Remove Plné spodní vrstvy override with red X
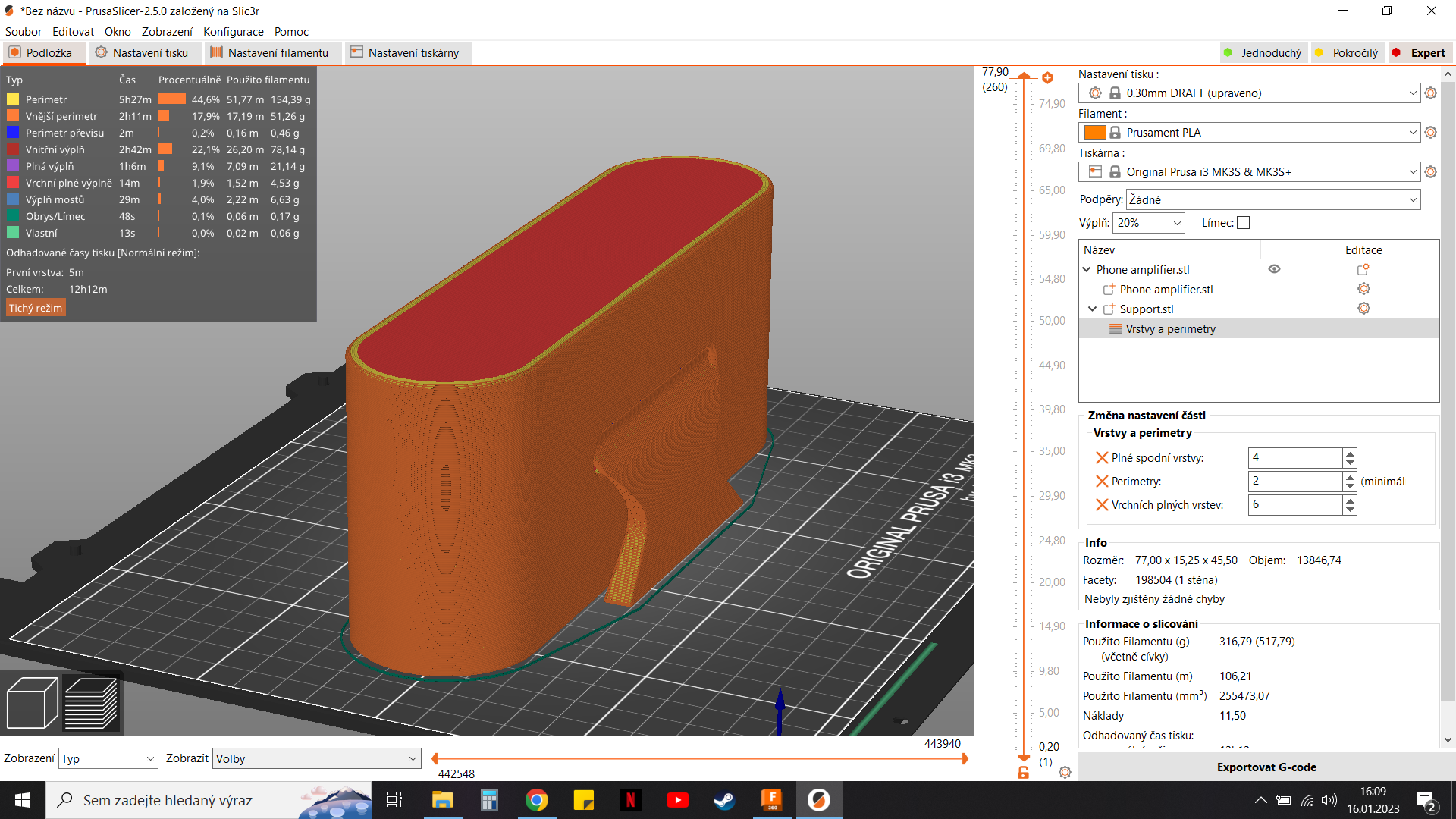 click(1102, 458)
